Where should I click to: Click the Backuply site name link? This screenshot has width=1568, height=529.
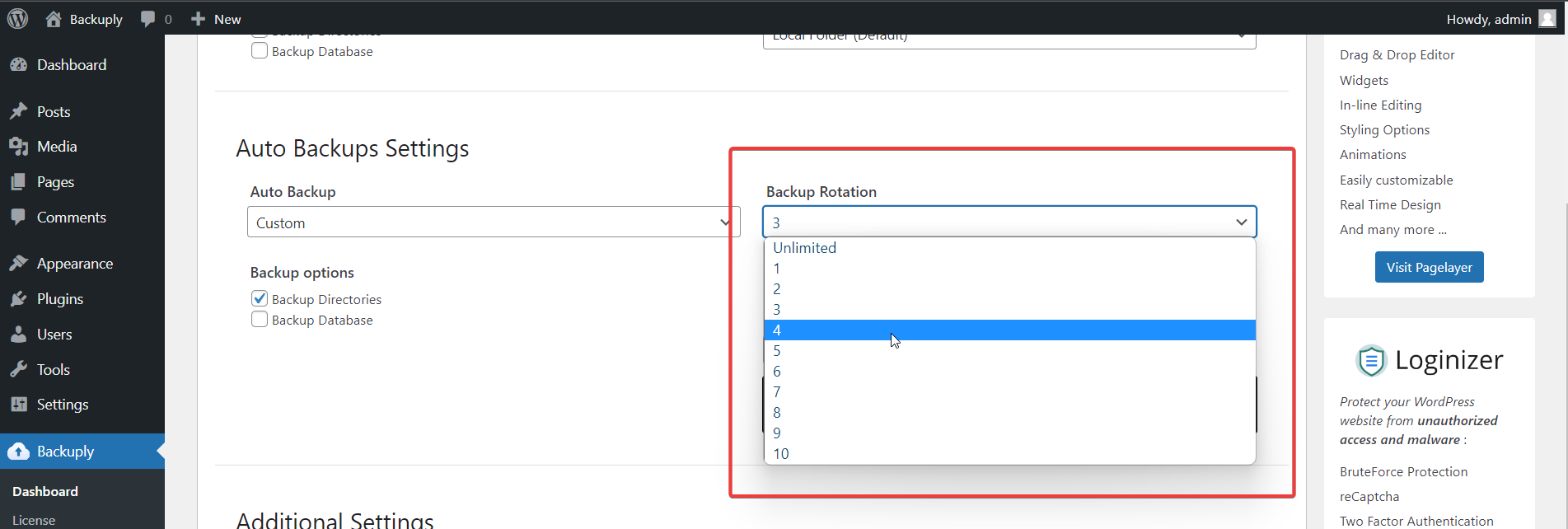tap(96, 19)
